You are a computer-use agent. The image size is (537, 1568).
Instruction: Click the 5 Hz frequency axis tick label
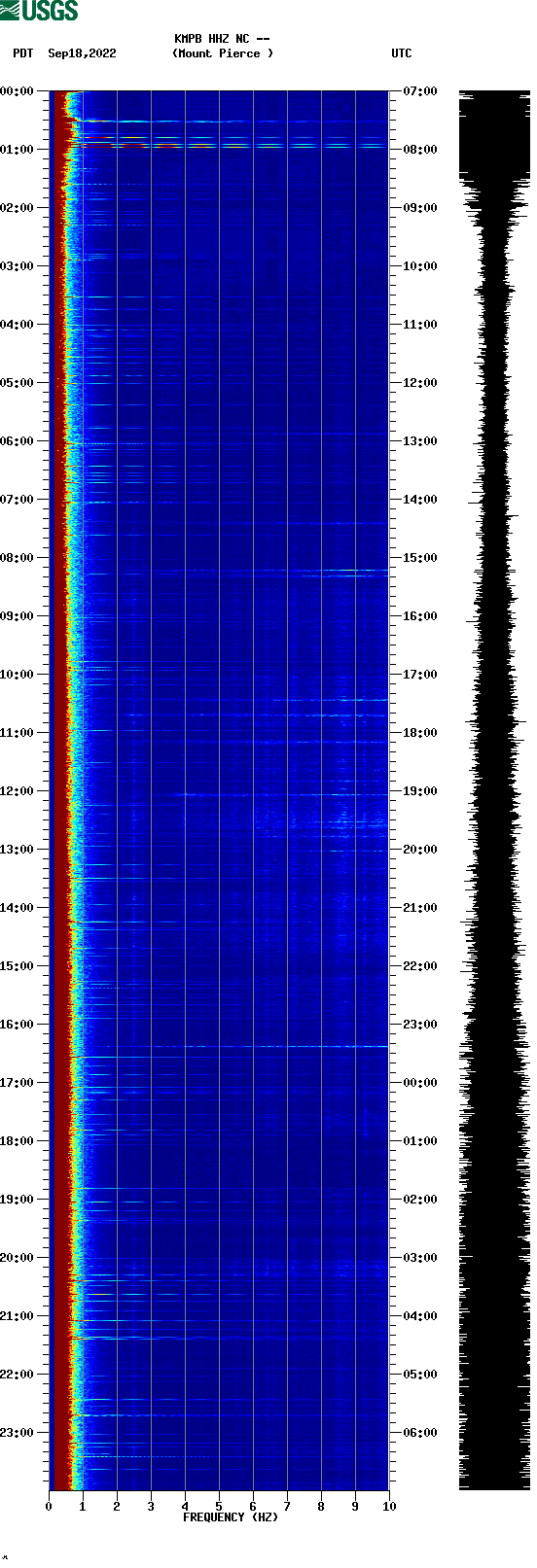(219, 1507)
